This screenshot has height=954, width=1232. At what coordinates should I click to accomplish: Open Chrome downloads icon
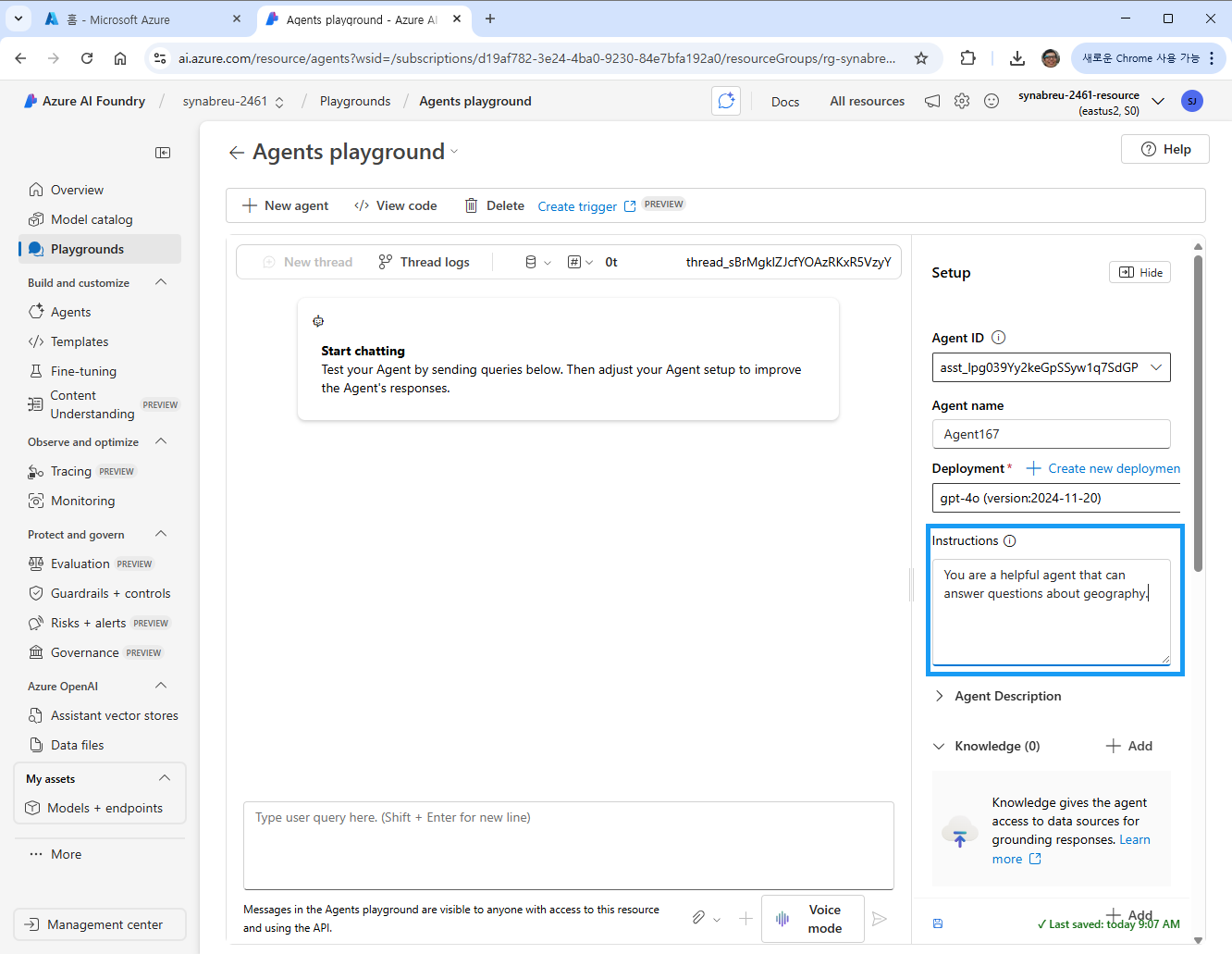[1017, 58]
